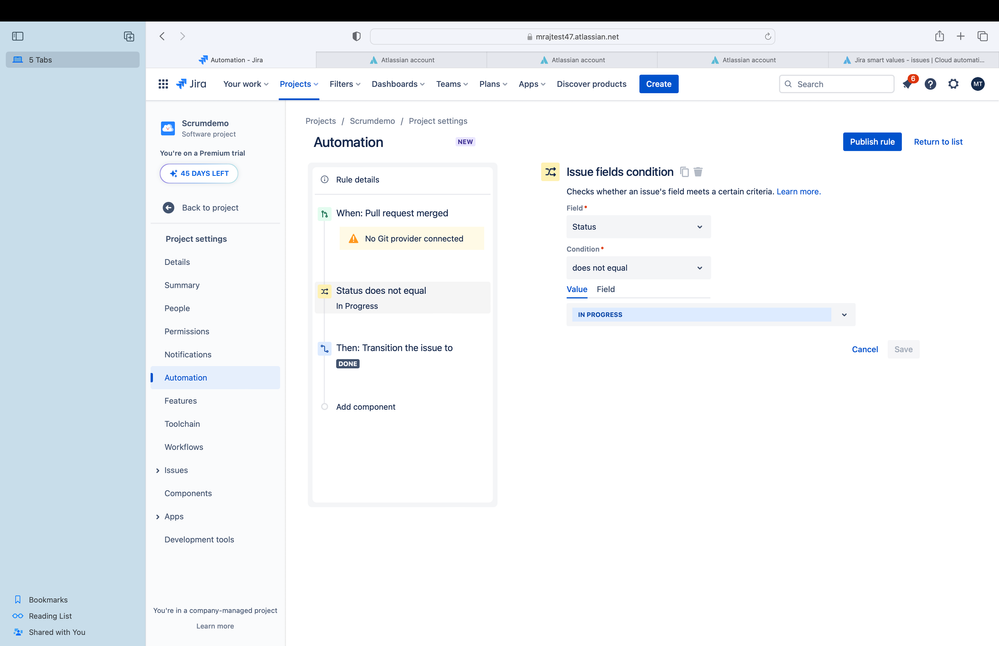Viewport: 999px width, 646px height.
Task: Switch to the Value tab
Action: coord(577,289)
